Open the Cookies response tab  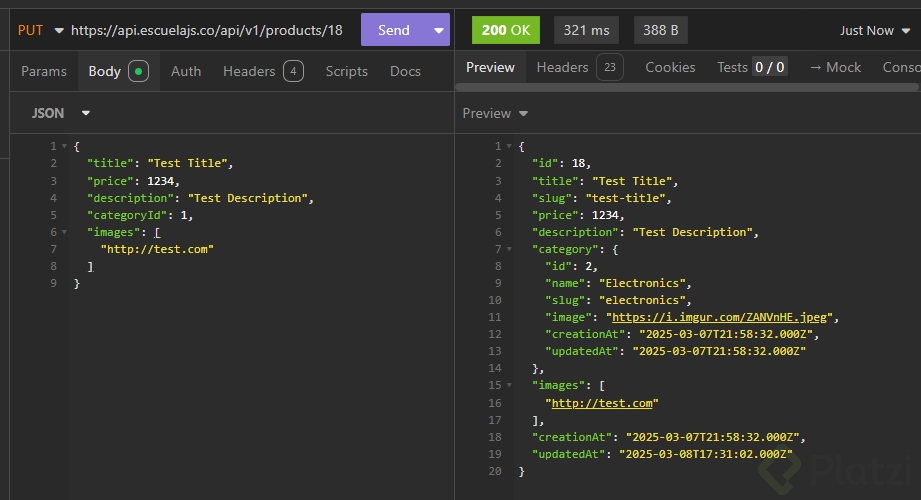[x=670, y=67]
